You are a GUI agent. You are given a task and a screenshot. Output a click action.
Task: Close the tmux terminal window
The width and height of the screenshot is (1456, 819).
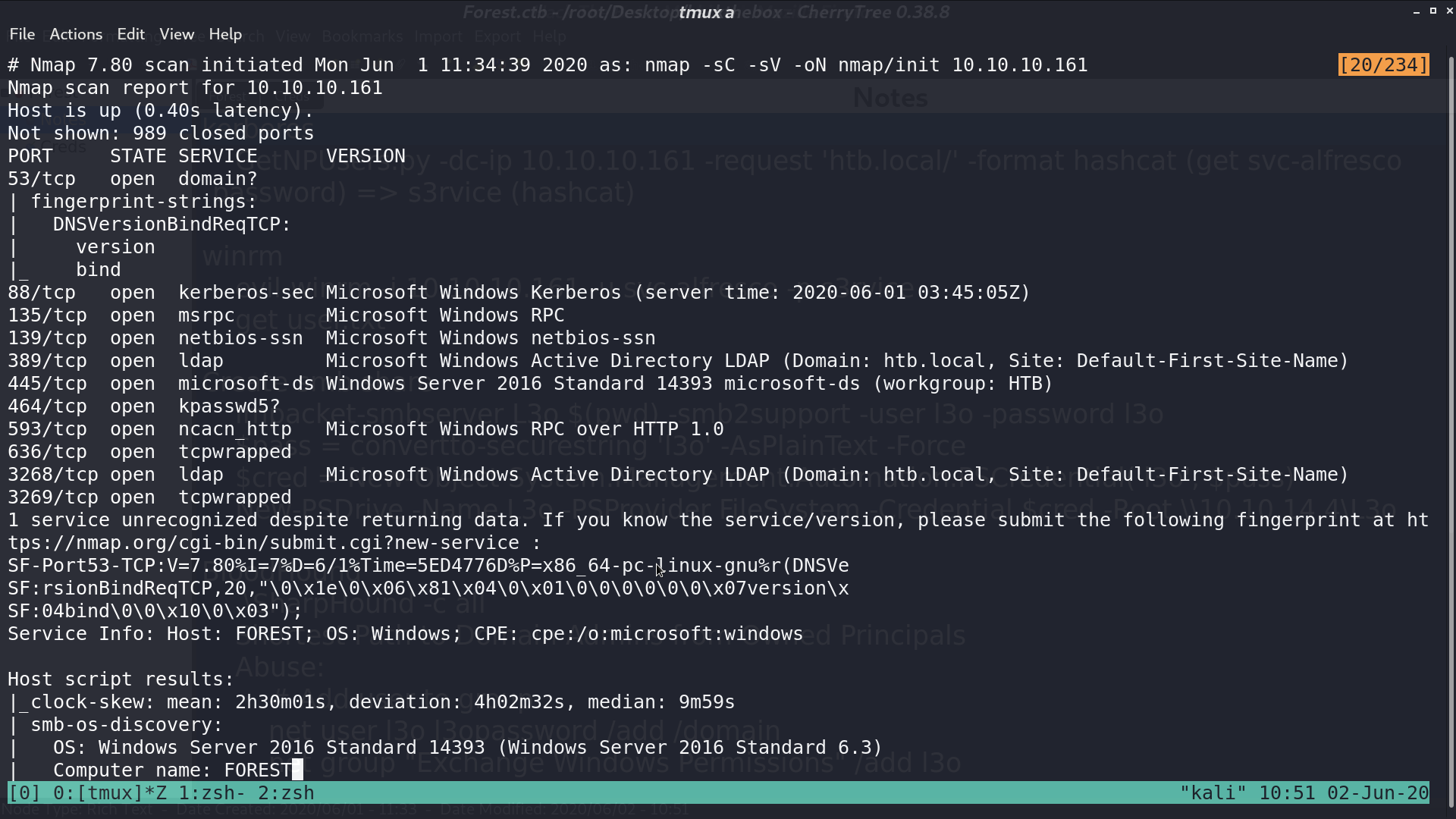pyautogui.click(x=1449, y=11)
